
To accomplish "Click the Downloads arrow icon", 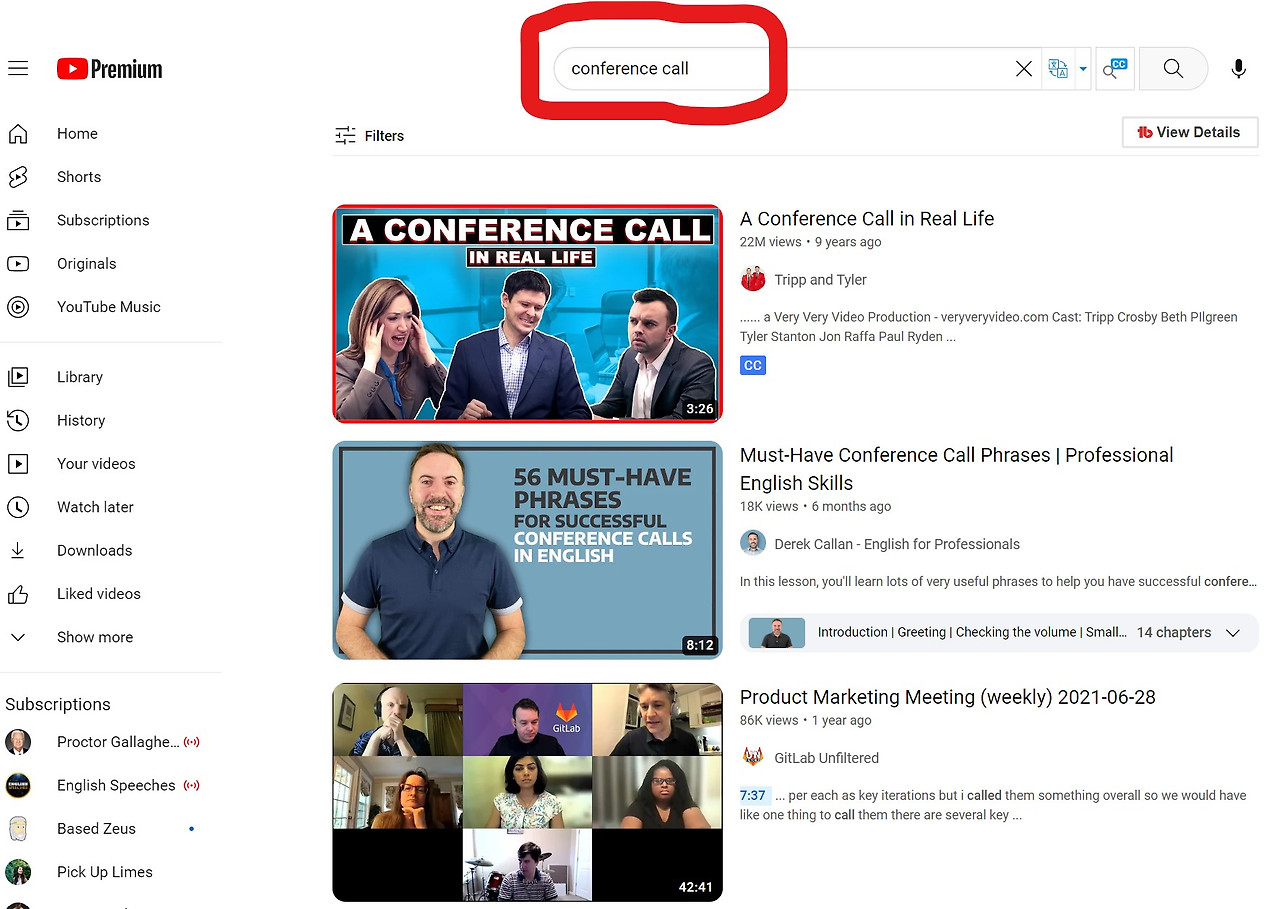I will (x=18, y=551).
